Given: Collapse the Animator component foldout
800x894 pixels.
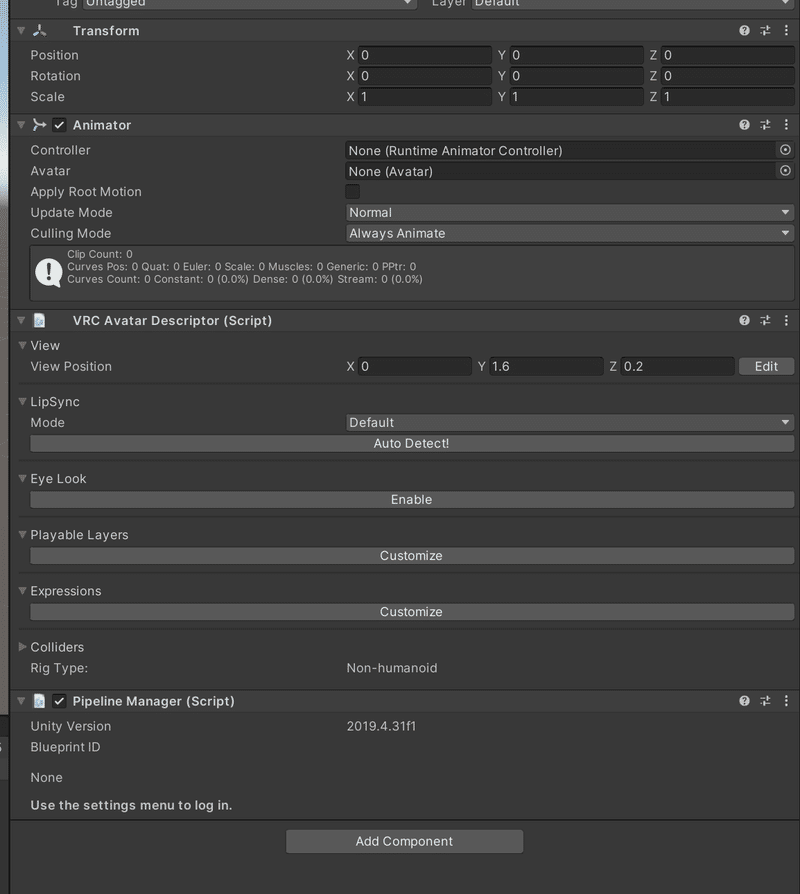Looking at the screenshot, I should coord(21,125).
